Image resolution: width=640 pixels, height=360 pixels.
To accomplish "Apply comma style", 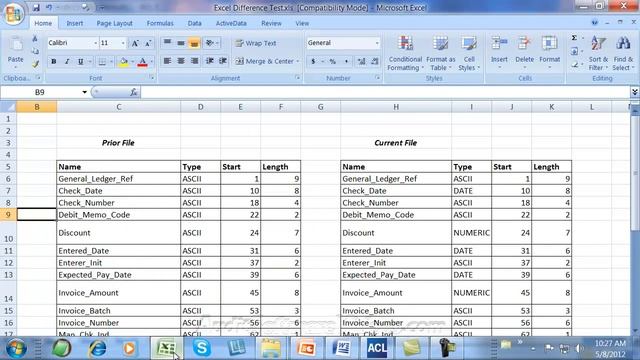I will pos(346,62).
